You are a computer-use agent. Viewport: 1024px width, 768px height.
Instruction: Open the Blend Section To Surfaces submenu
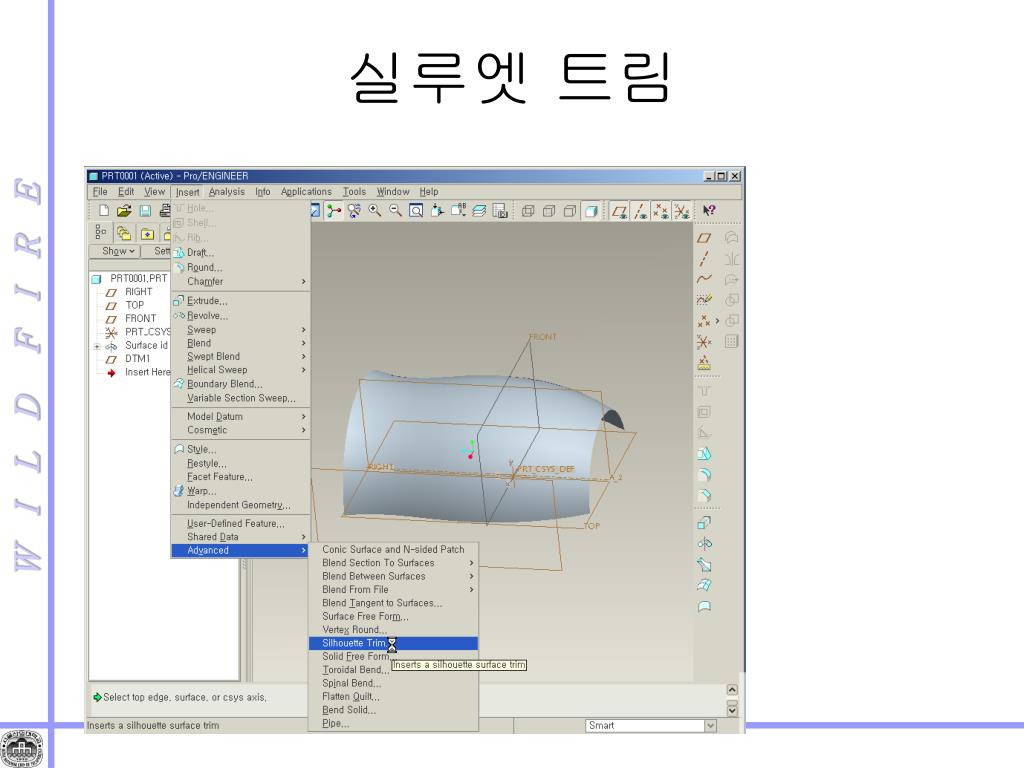(393, 563)
